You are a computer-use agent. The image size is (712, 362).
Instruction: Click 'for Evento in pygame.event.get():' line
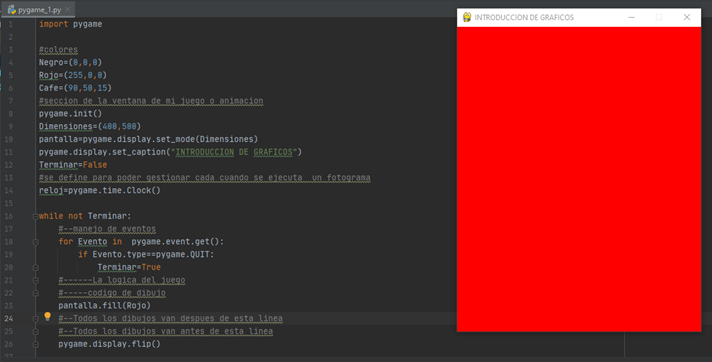[141, 242]
